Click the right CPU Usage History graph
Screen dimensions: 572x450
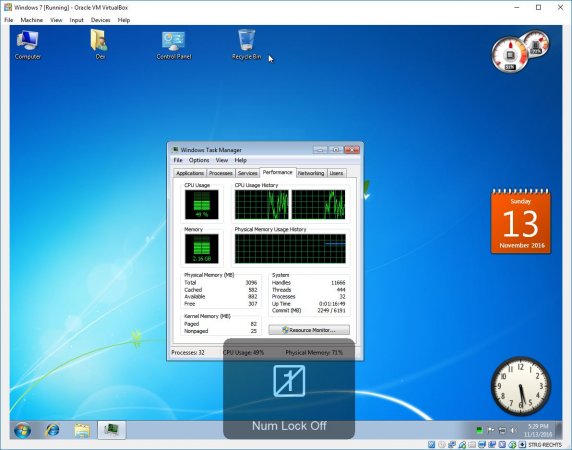coord(318,205)
